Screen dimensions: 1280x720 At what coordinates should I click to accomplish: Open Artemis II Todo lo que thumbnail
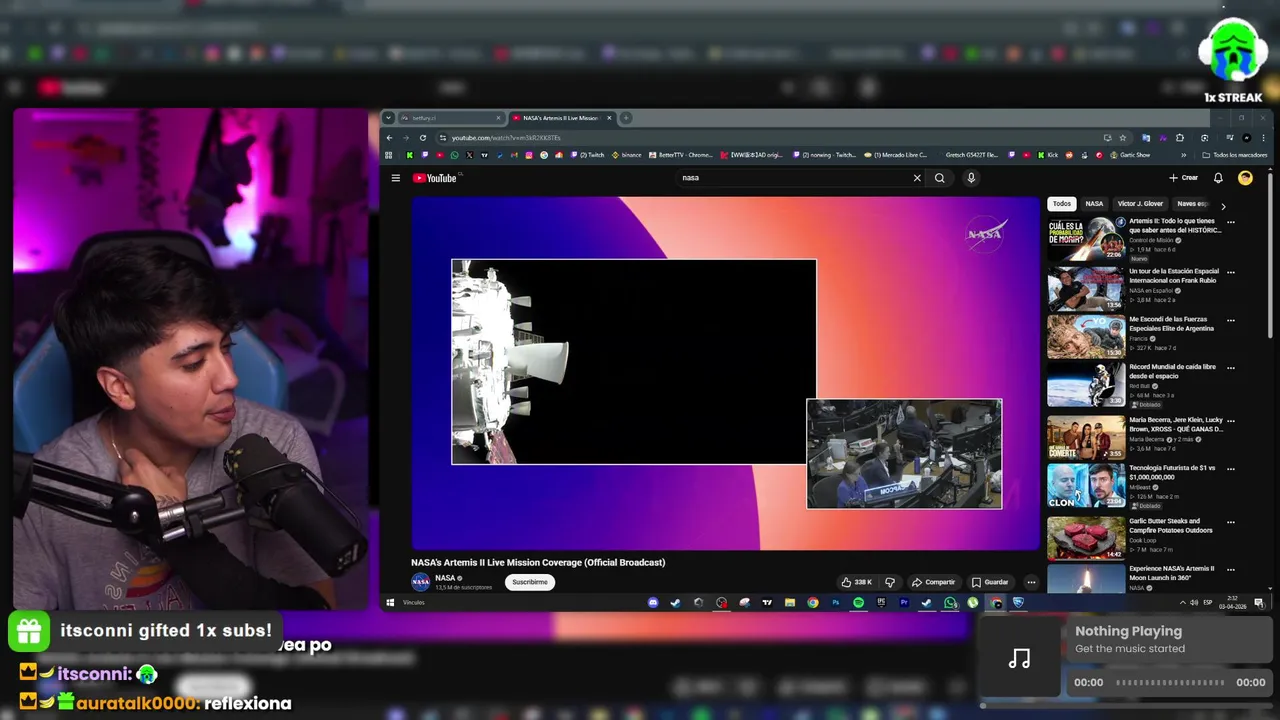point(1086,238)
